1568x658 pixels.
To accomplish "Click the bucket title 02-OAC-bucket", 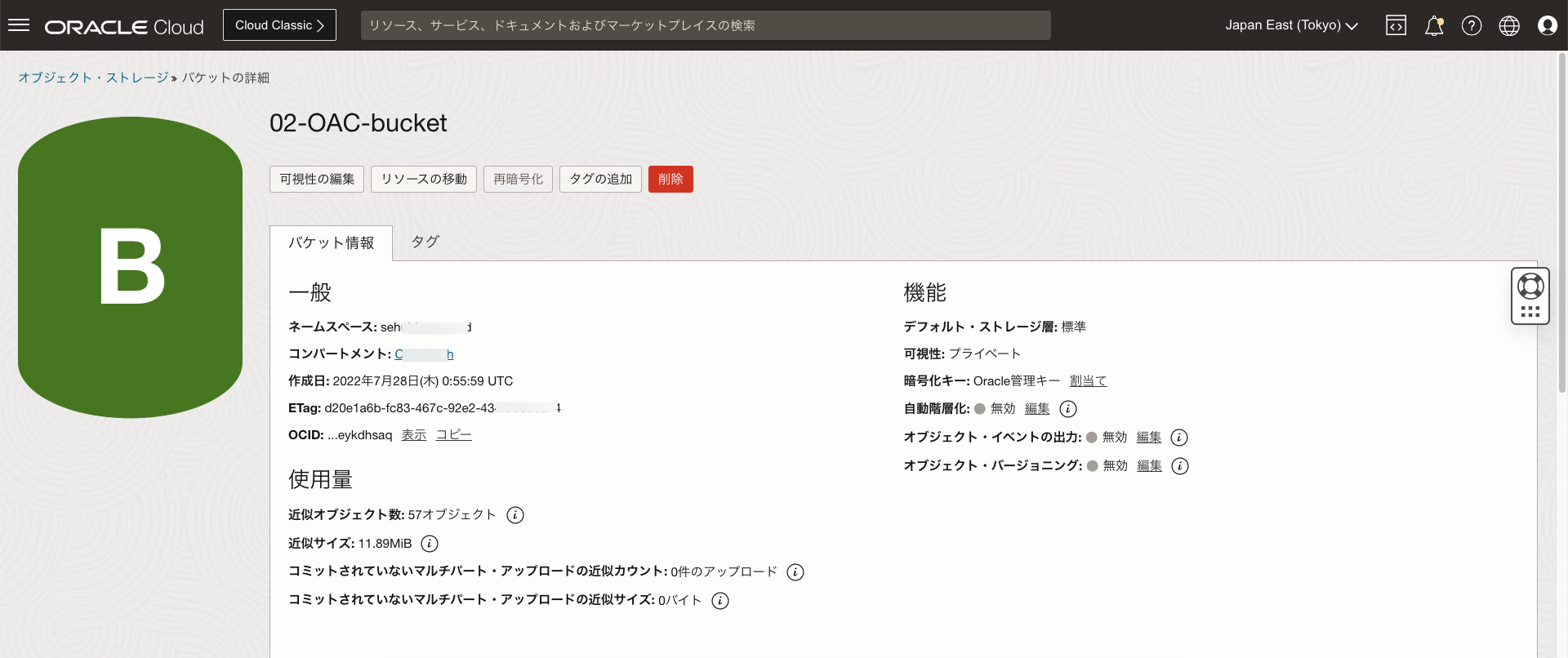I will click(x=359, y=123).
